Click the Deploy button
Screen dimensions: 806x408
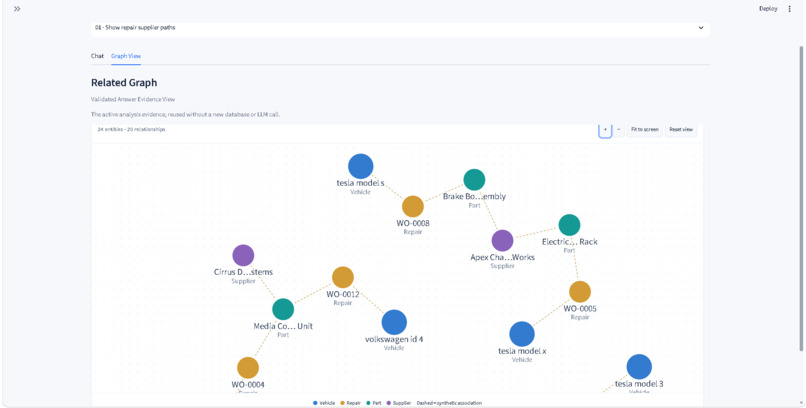click(768, 9)
